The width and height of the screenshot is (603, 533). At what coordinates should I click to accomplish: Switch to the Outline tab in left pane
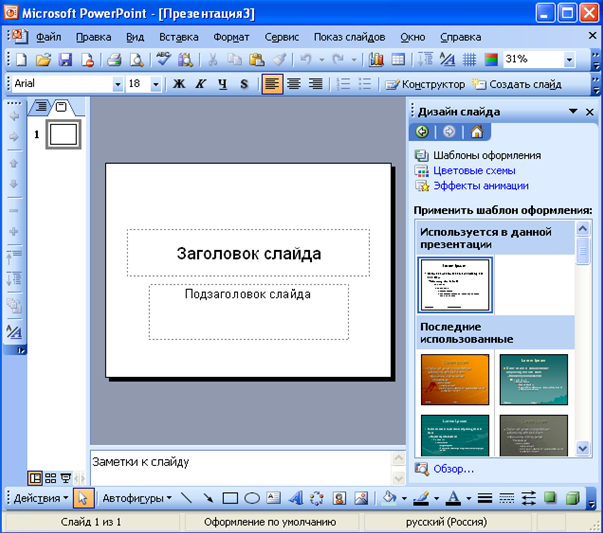coord(41,107)
